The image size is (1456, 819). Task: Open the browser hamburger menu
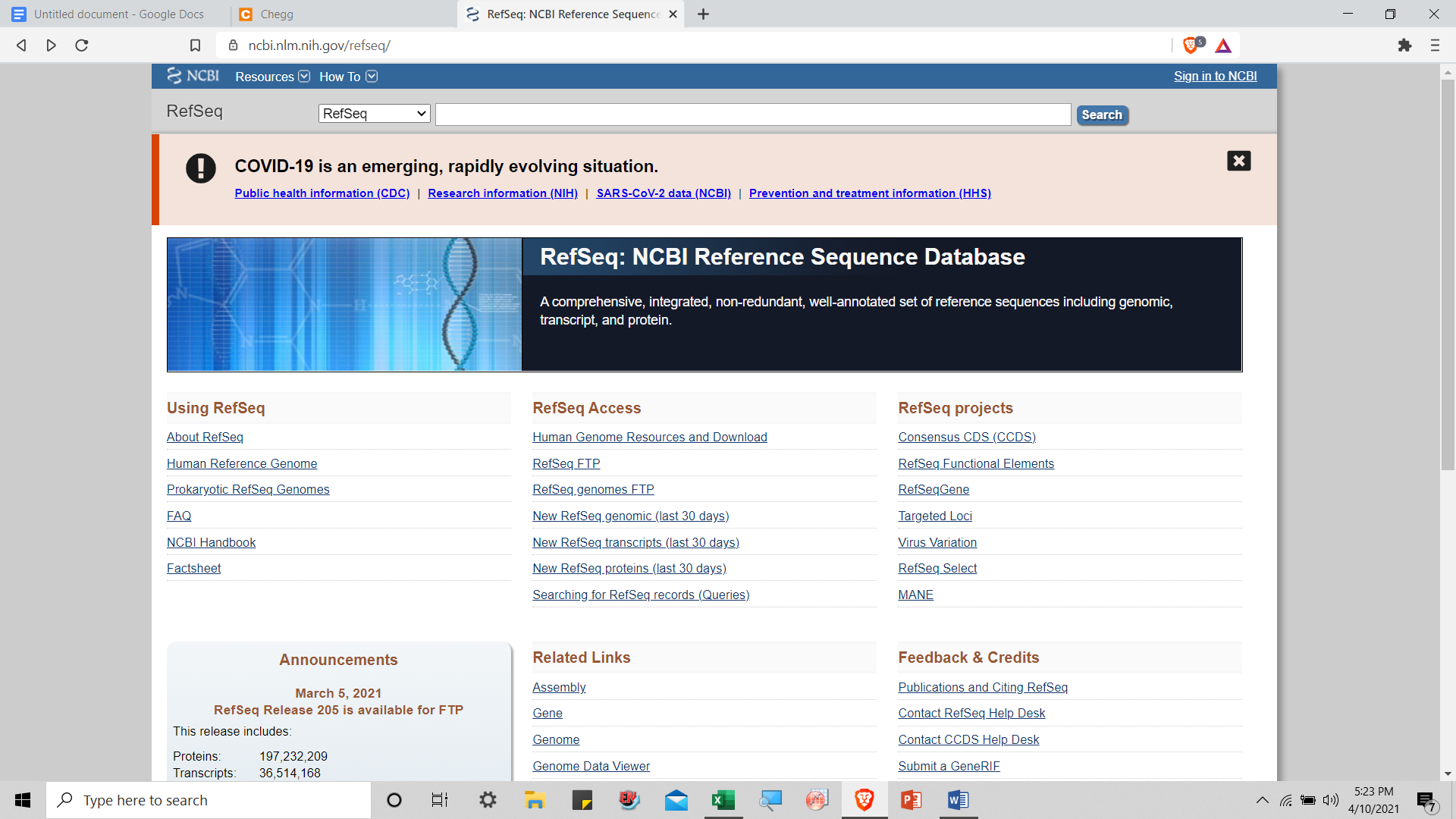[1435, 45]
